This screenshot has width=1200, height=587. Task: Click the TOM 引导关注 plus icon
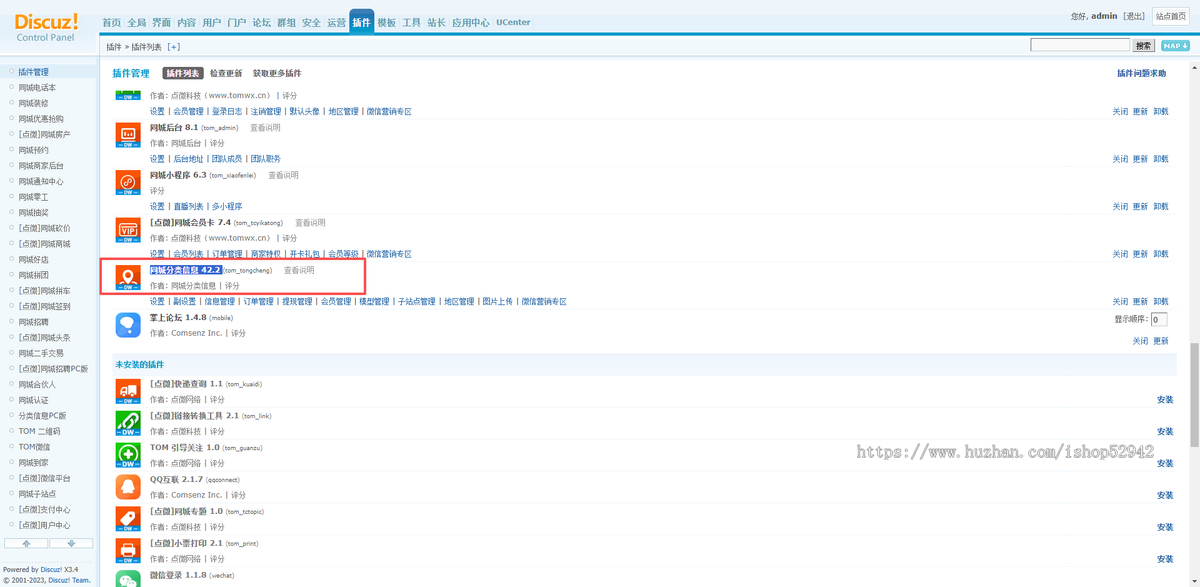pyautogui.click(x=128, y=455)
